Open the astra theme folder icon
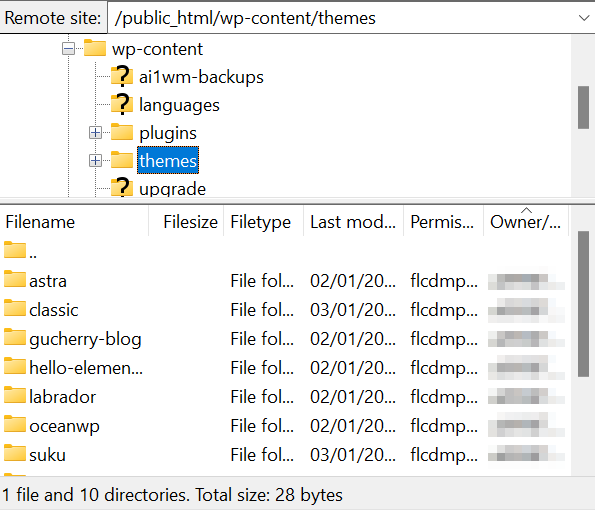 click(x=15, y=279)
